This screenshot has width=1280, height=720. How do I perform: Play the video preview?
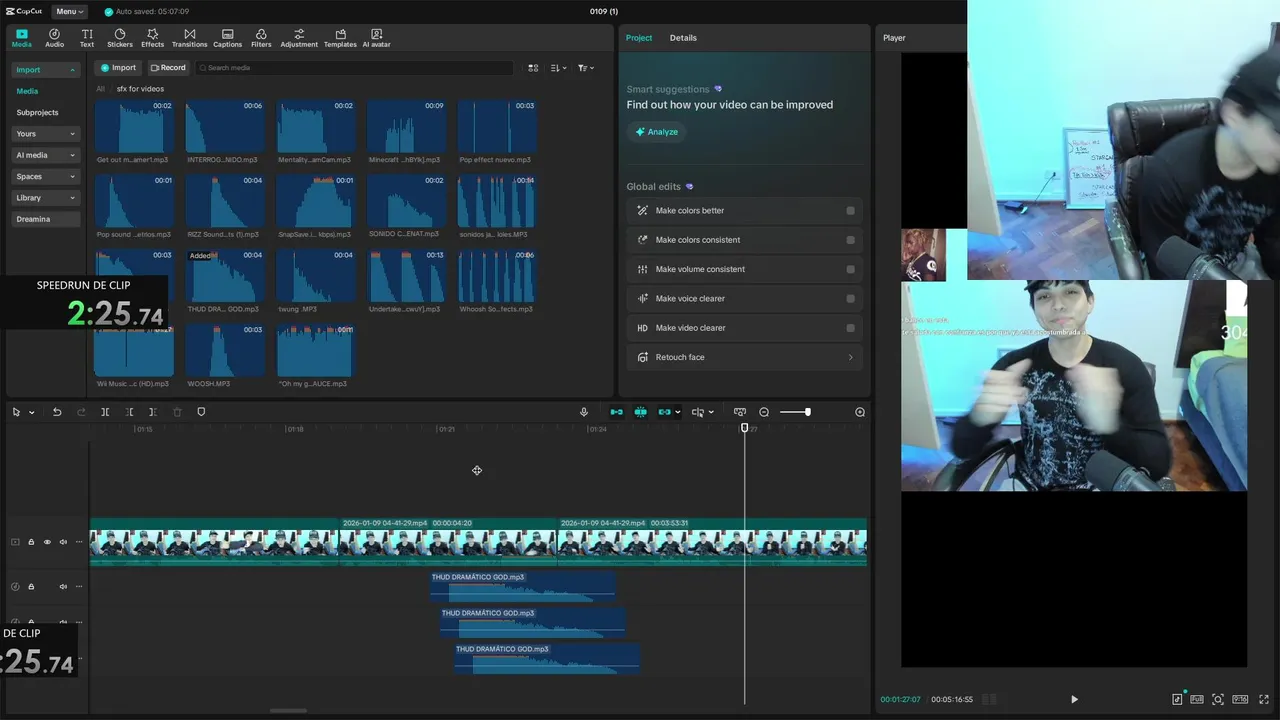point(1074,699)
